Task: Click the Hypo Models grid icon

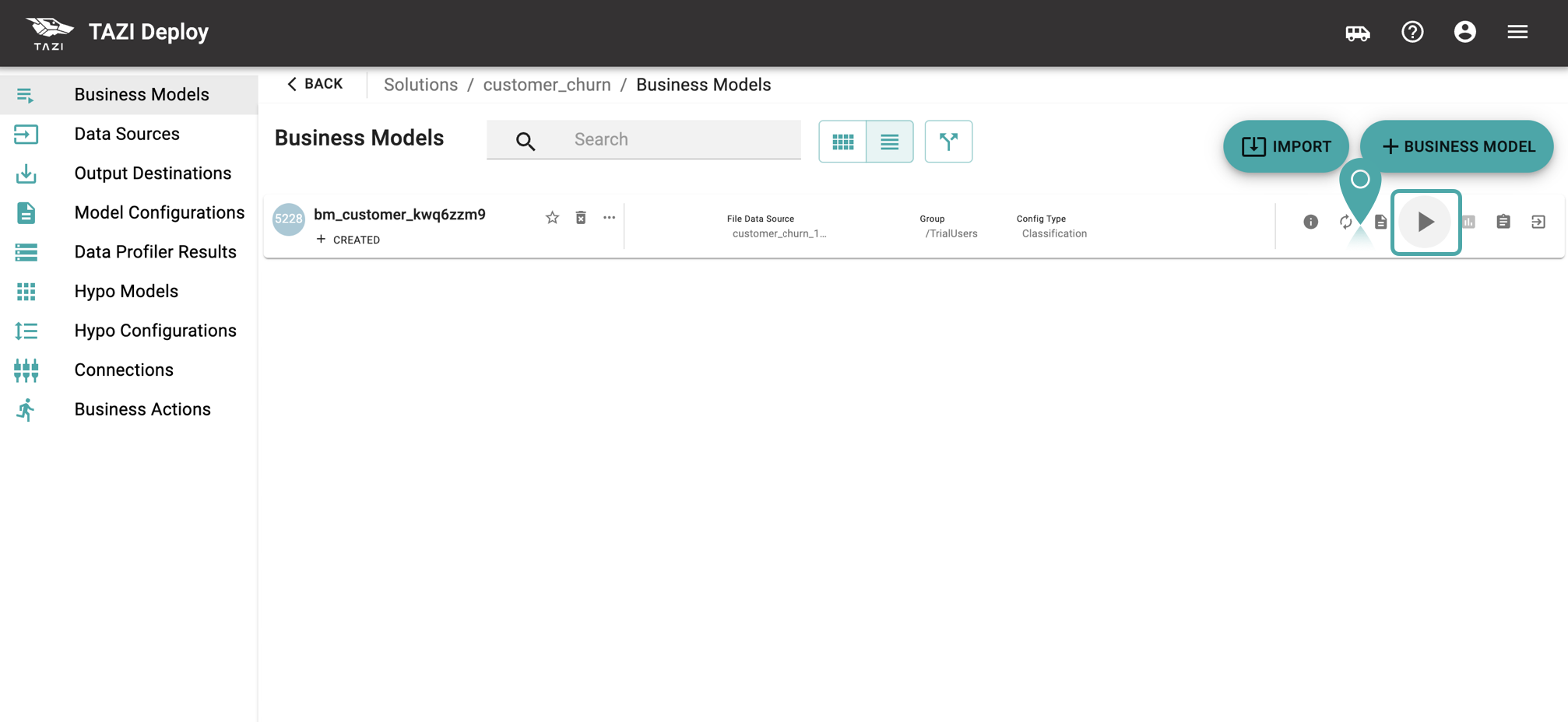Action: pos(26,292)
